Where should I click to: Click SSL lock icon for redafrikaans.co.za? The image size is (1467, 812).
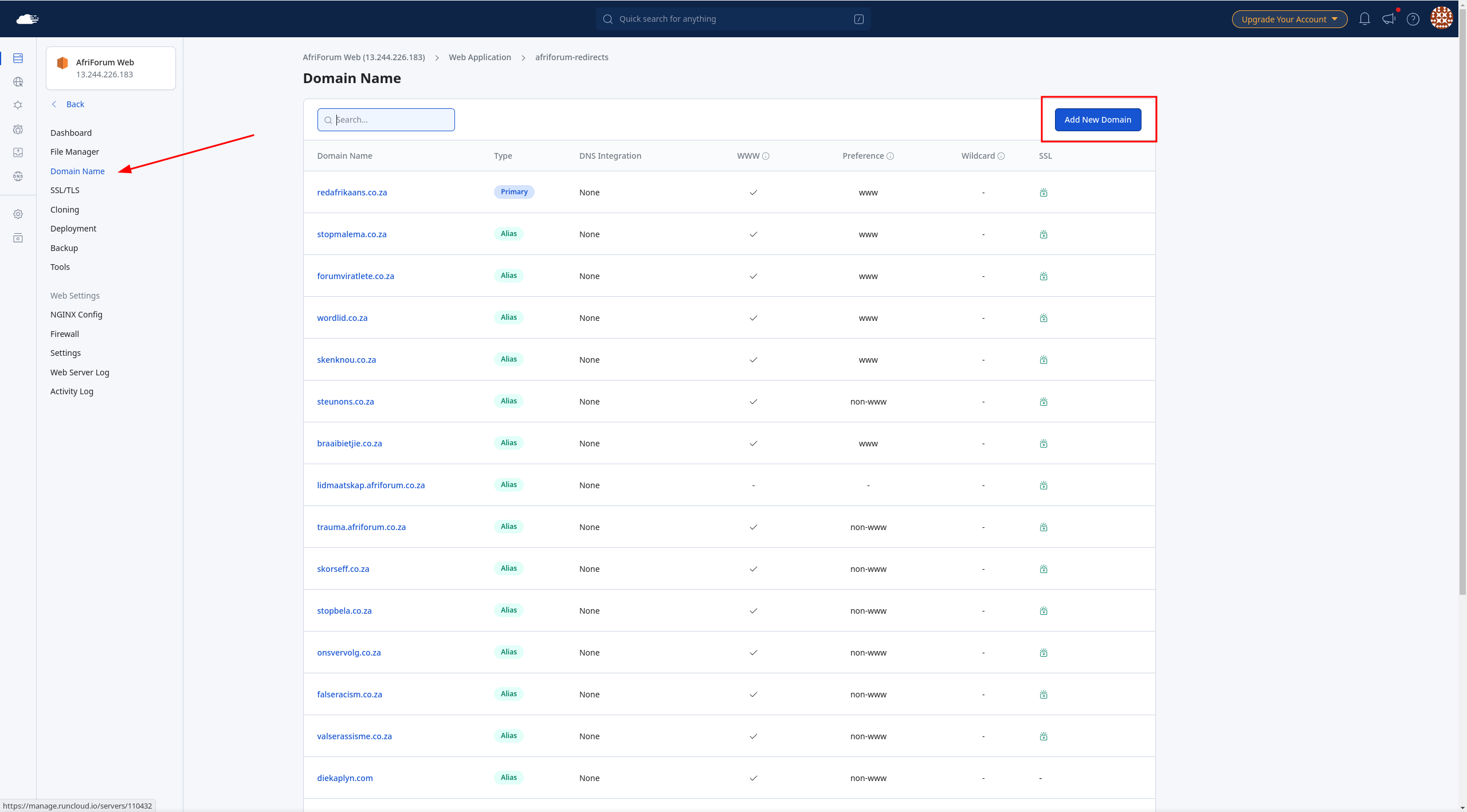coord(1044,193)
